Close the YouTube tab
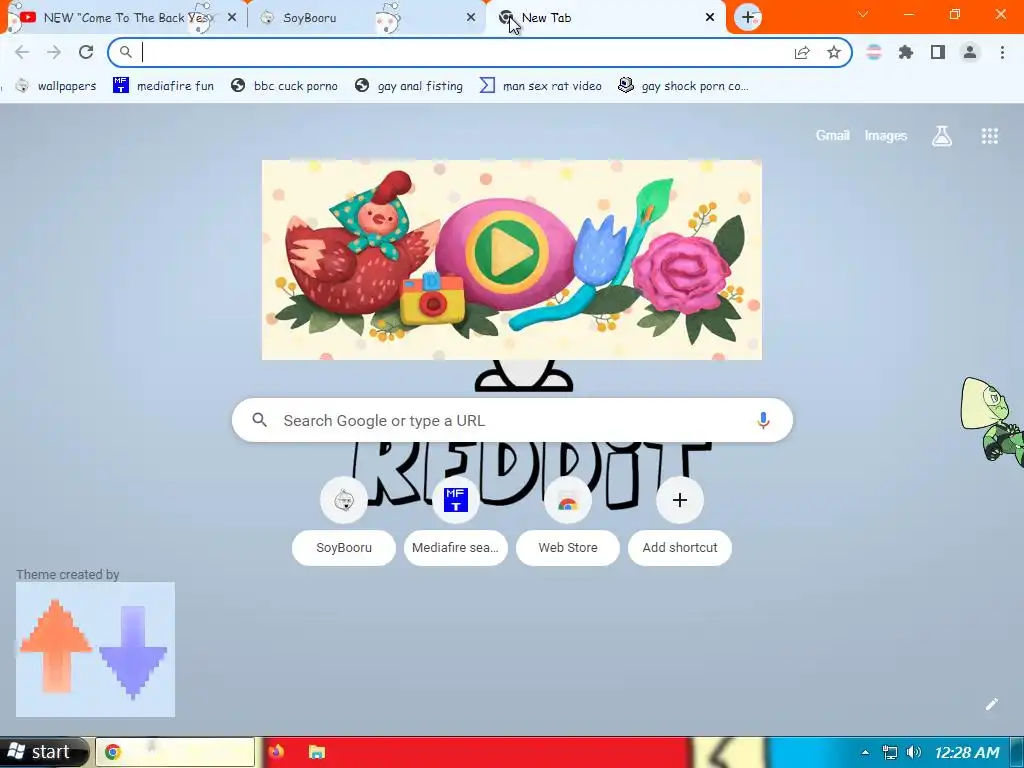Screen dimensions: 1024x768 click(x=232, y=18)
